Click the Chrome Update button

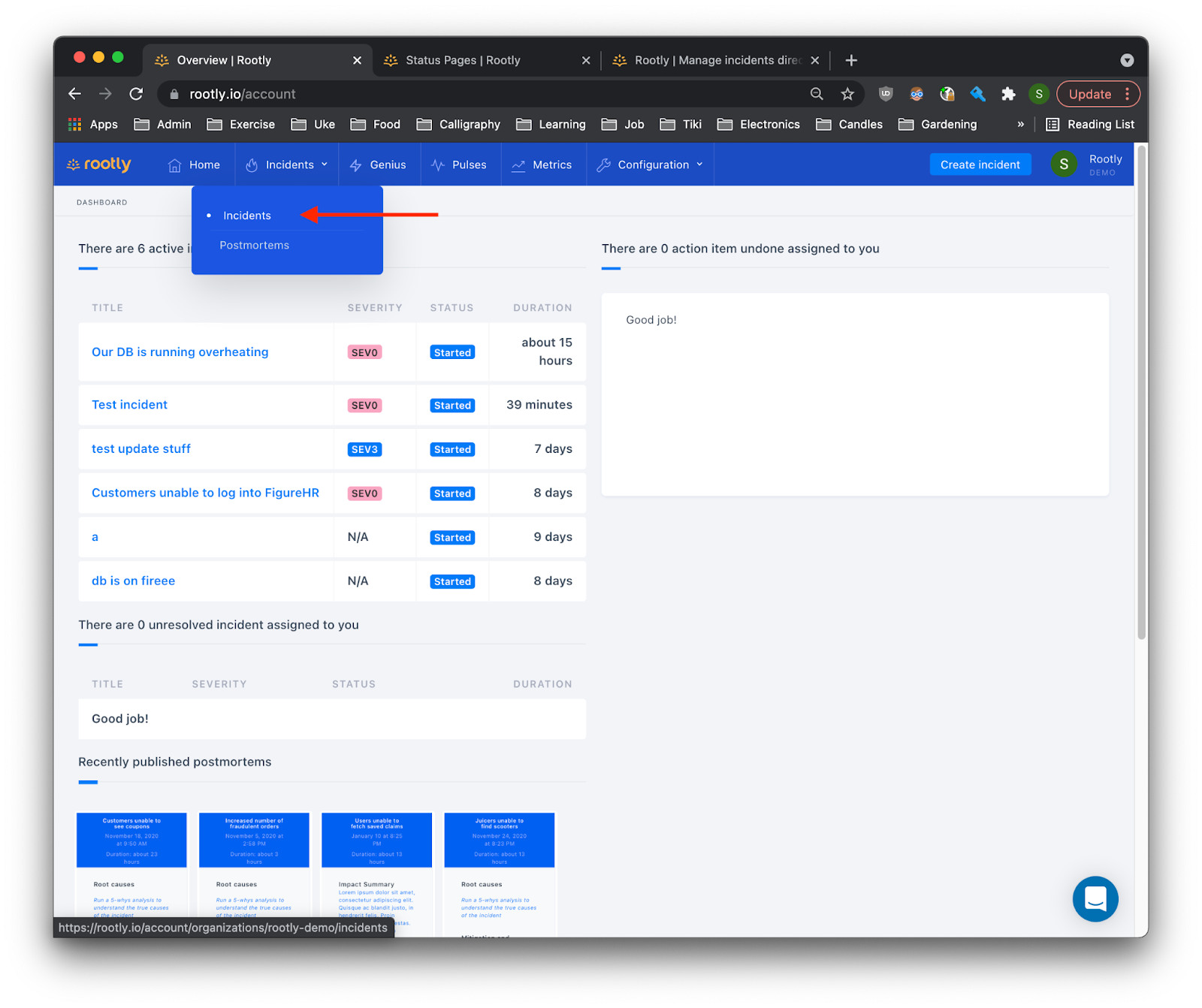pos(1090,94)
